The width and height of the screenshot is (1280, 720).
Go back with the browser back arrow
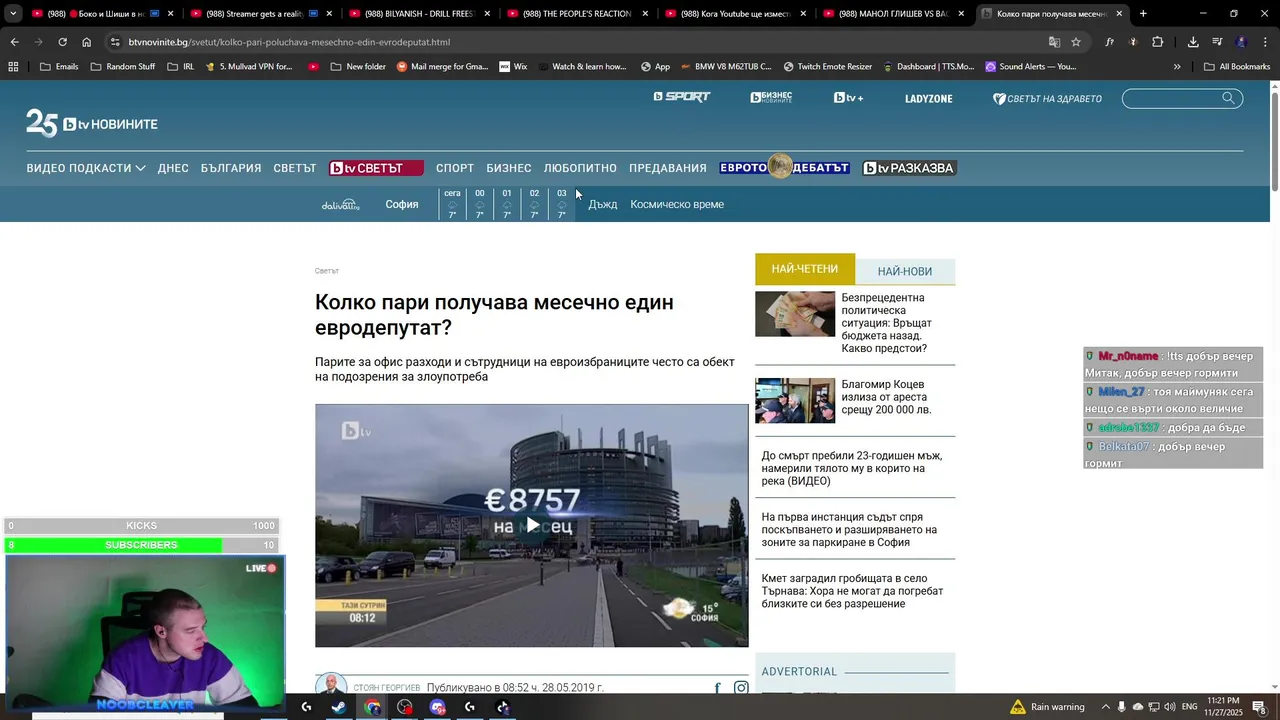pos(14,42)
